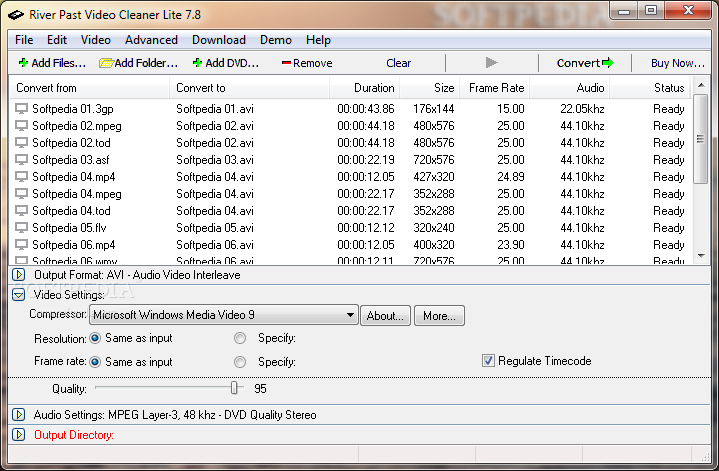719x471 pixels.
Task: Click the 427x320 size value
Action: 434,177
